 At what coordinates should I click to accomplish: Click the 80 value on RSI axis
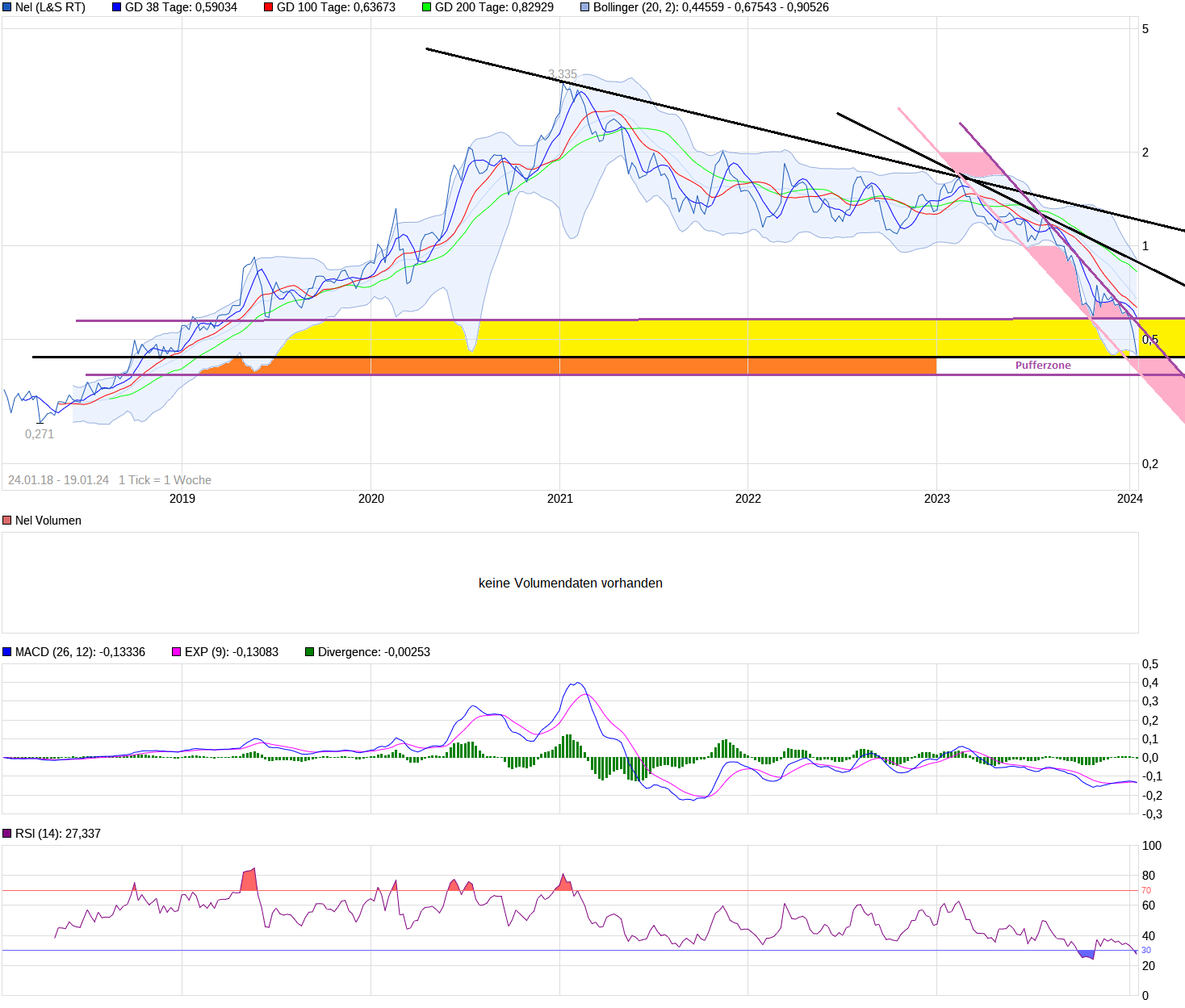1149,876
